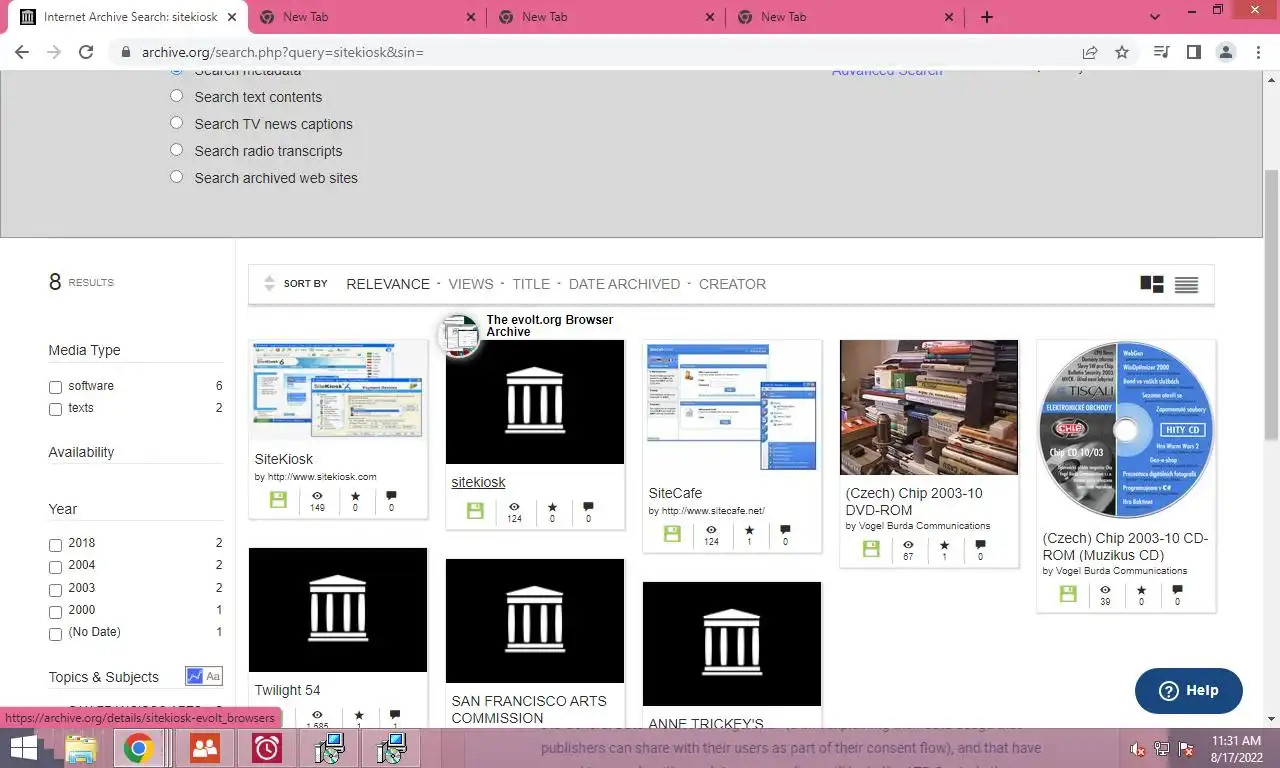
Task: Click the page vertical scrollbar
Action: click(x=1271, y=305)
